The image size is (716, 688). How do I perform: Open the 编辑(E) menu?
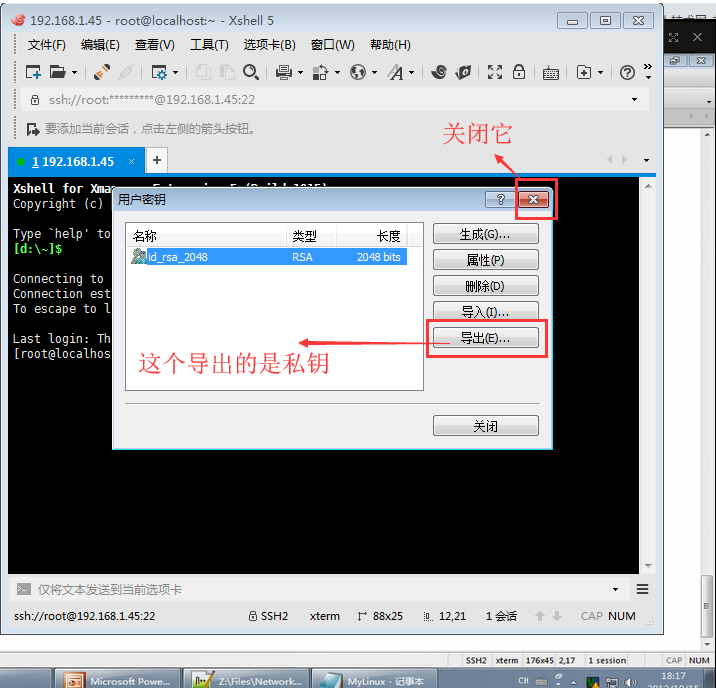tap(100, 45)
